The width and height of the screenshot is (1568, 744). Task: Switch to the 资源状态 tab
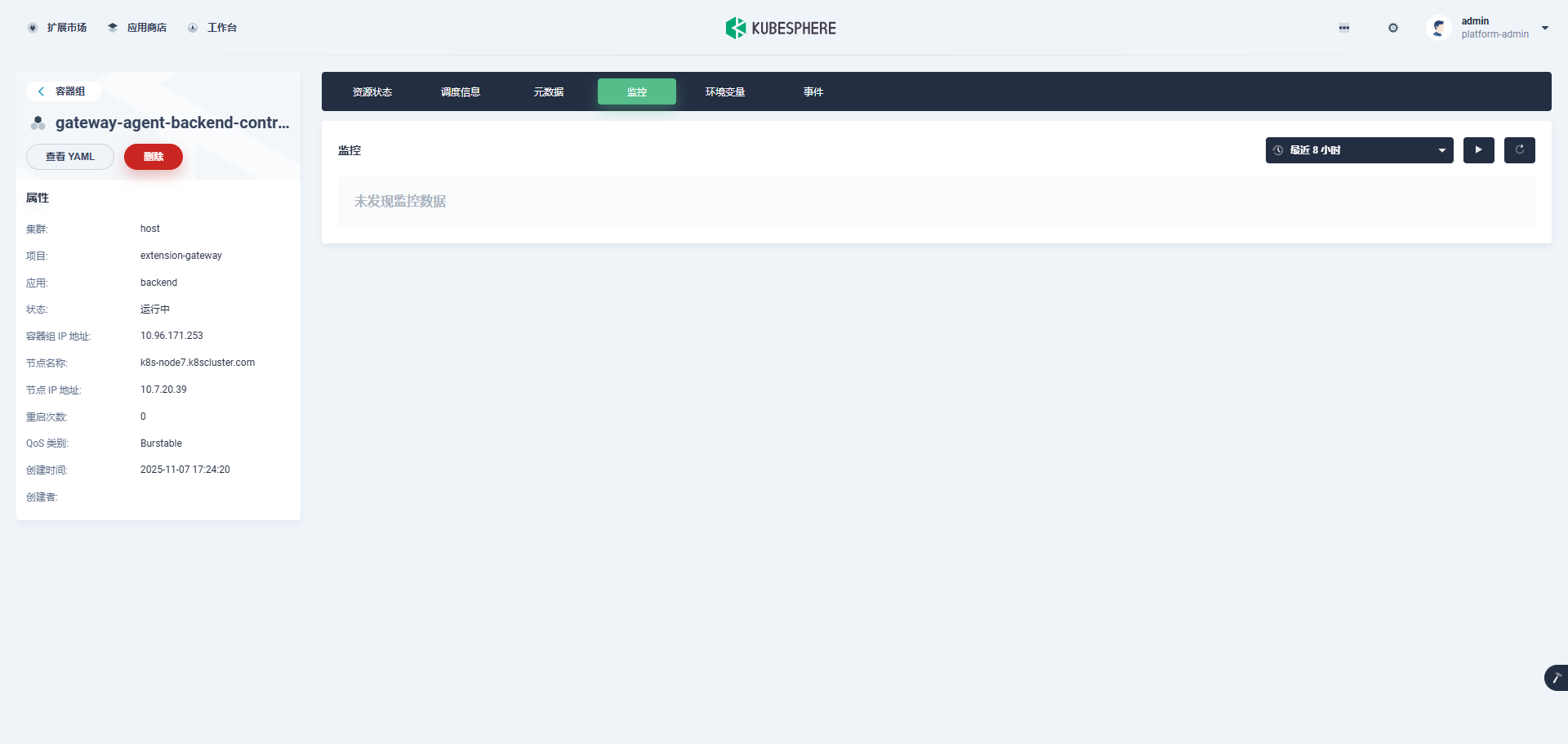coord(372,92)
